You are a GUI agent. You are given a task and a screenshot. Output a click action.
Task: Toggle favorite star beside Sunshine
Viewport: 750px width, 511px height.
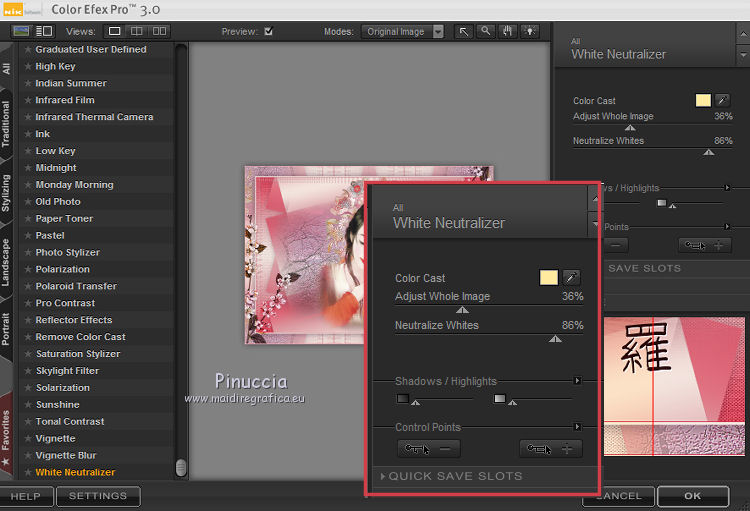click(x=28, y=405)
